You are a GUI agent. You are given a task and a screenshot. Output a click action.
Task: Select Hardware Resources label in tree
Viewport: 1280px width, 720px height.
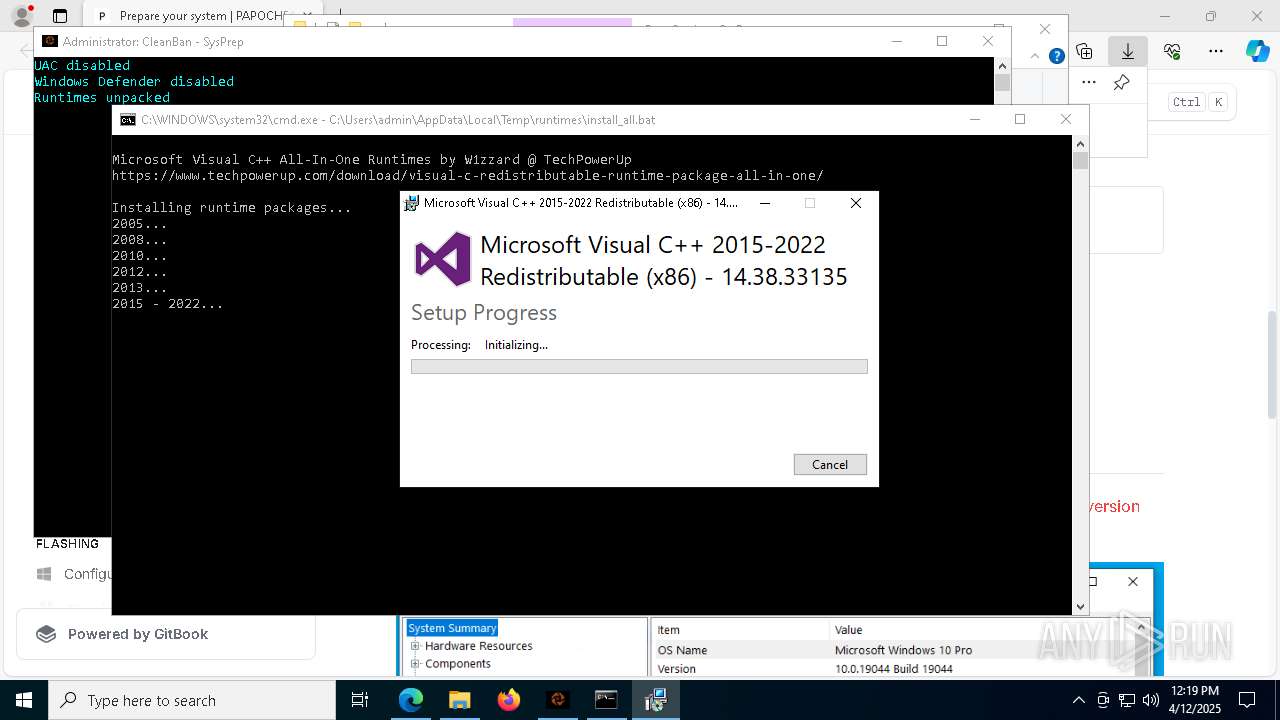[x=478, y=646]
